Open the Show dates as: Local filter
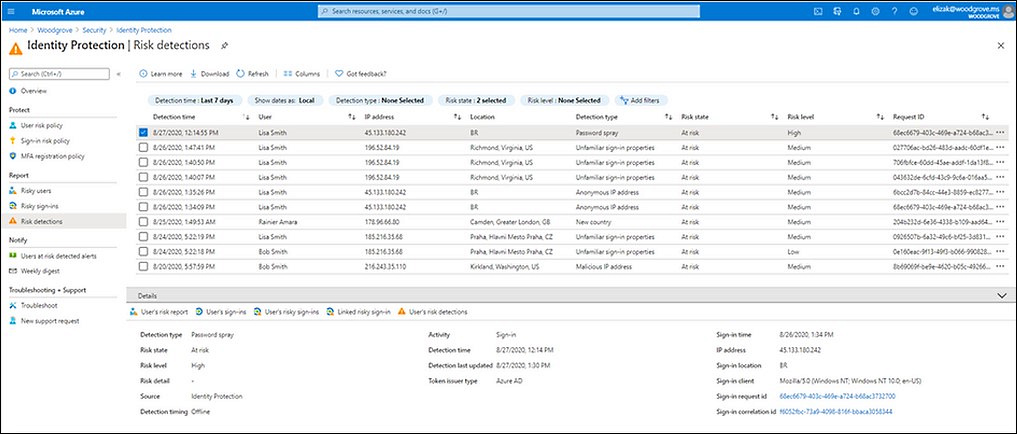Screen dimensions: 1017x434 tap(285, 101)
